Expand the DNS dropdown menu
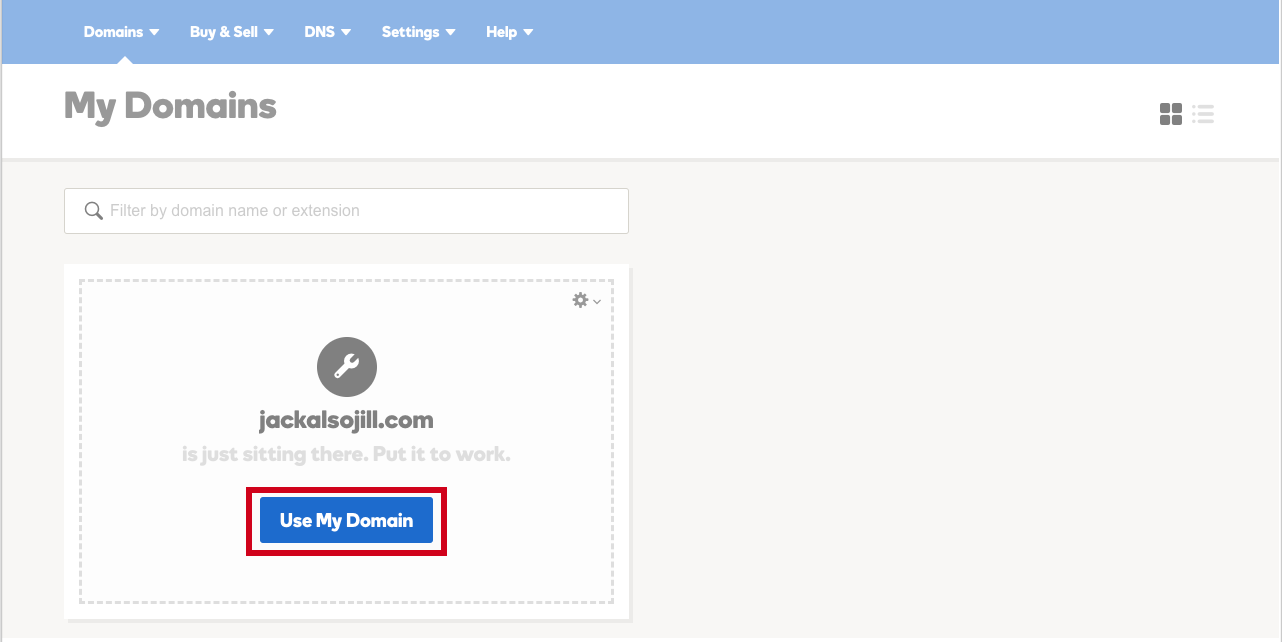The width and height of the screenshot is (1282, 642). [328, 32]
